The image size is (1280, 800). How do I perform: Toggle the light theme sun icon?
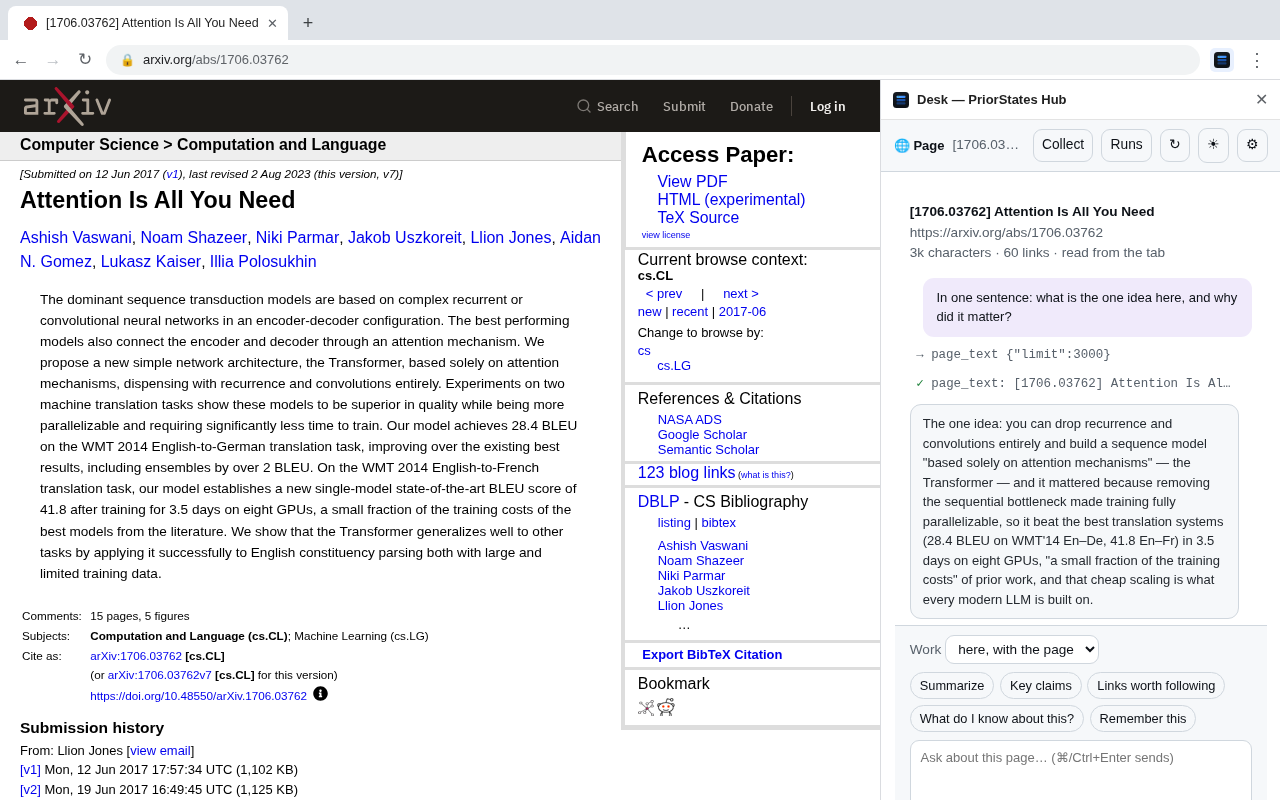pyautogui.click(x=1213, y=145)
